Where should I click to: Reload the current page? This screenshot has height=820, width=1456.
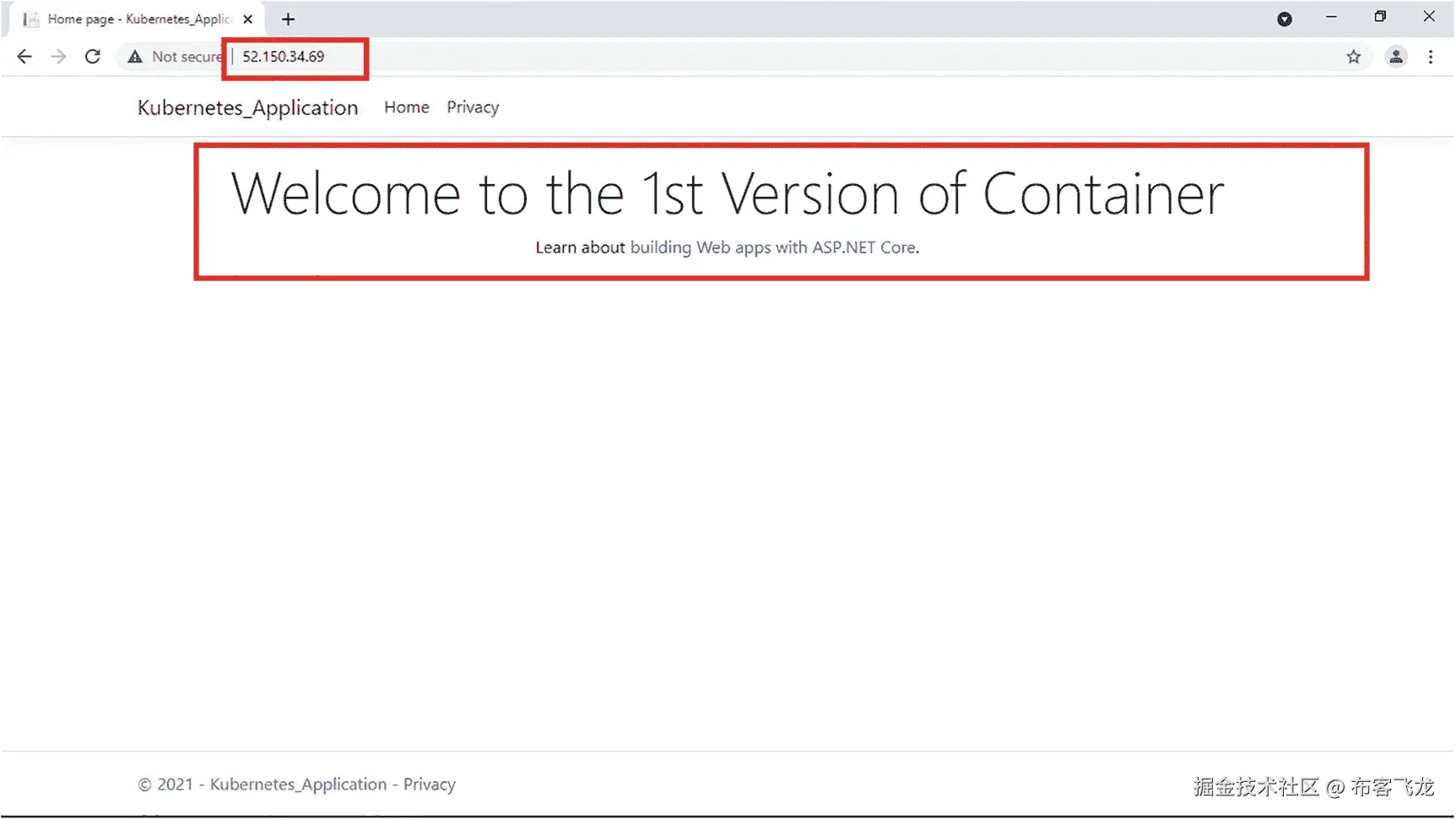tap(93, 57)
